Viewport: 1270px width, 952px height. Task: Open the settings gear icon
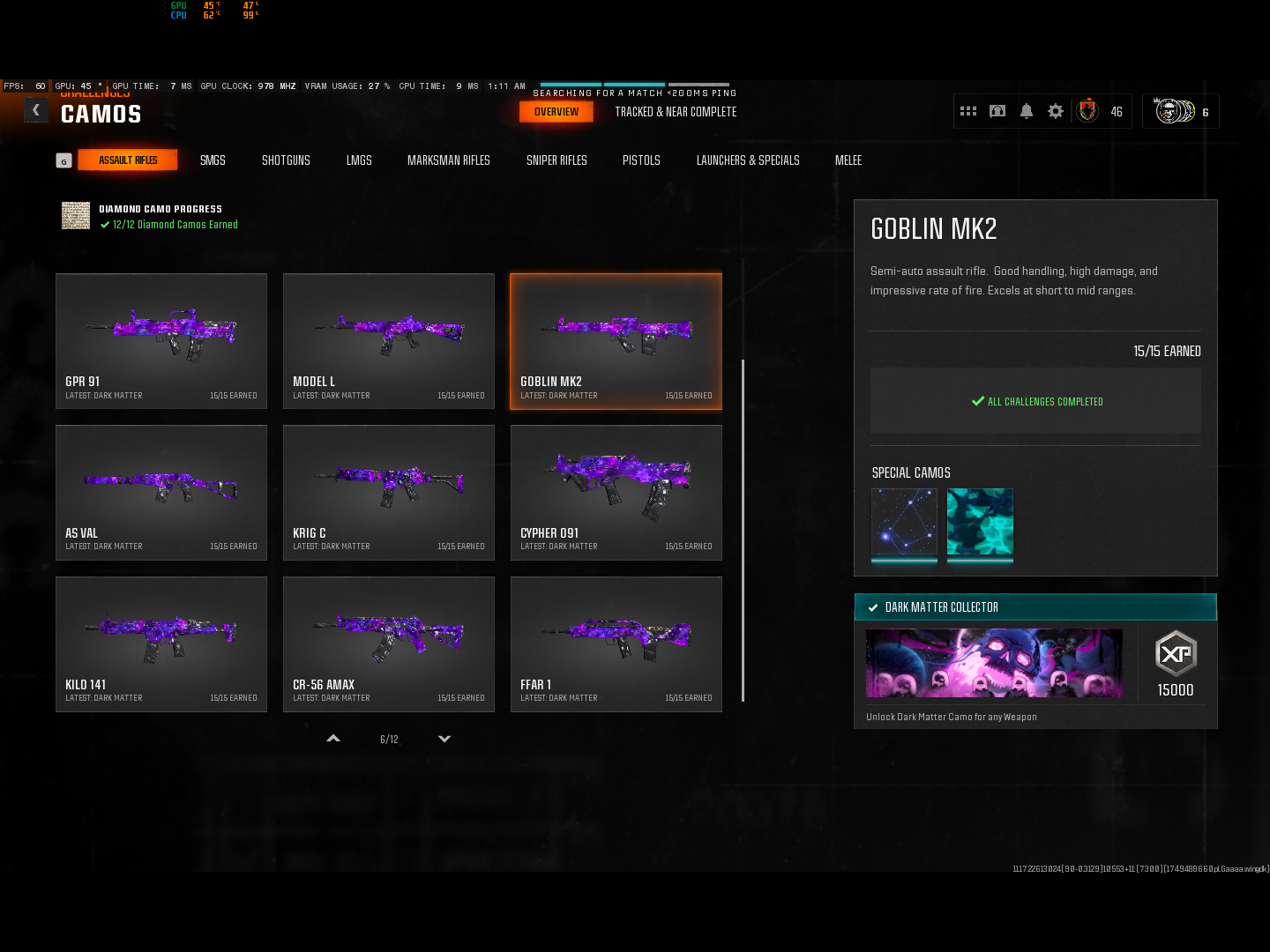(1056, 110)
